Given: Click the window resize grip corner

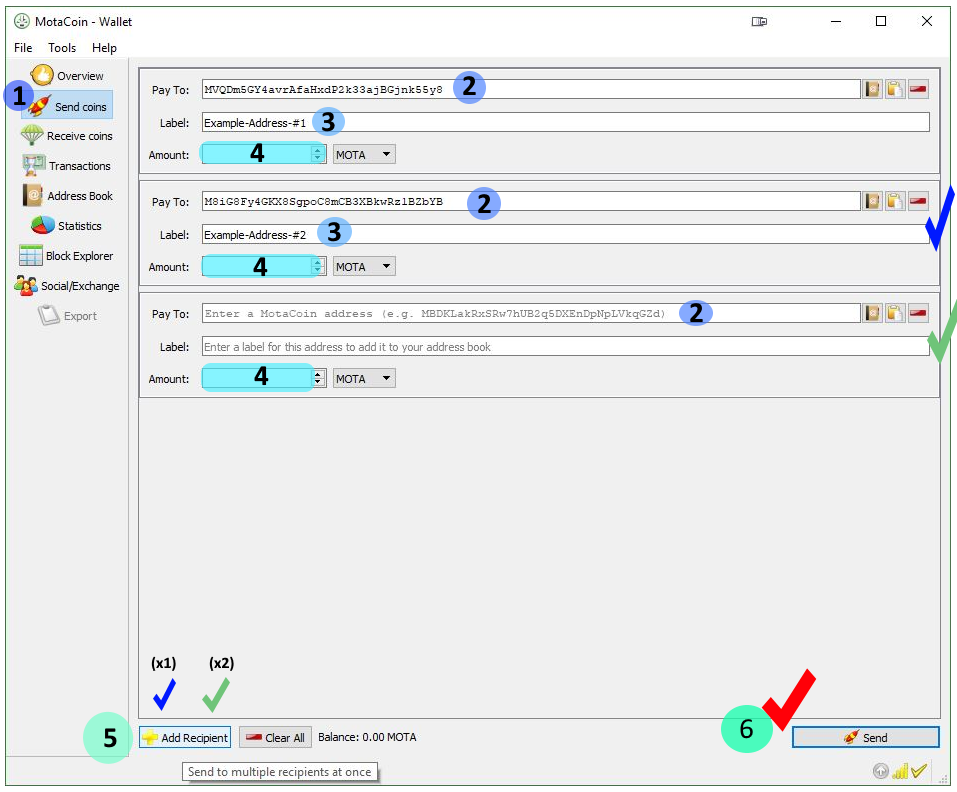Looking at the screenshot, I should point(942,777).
